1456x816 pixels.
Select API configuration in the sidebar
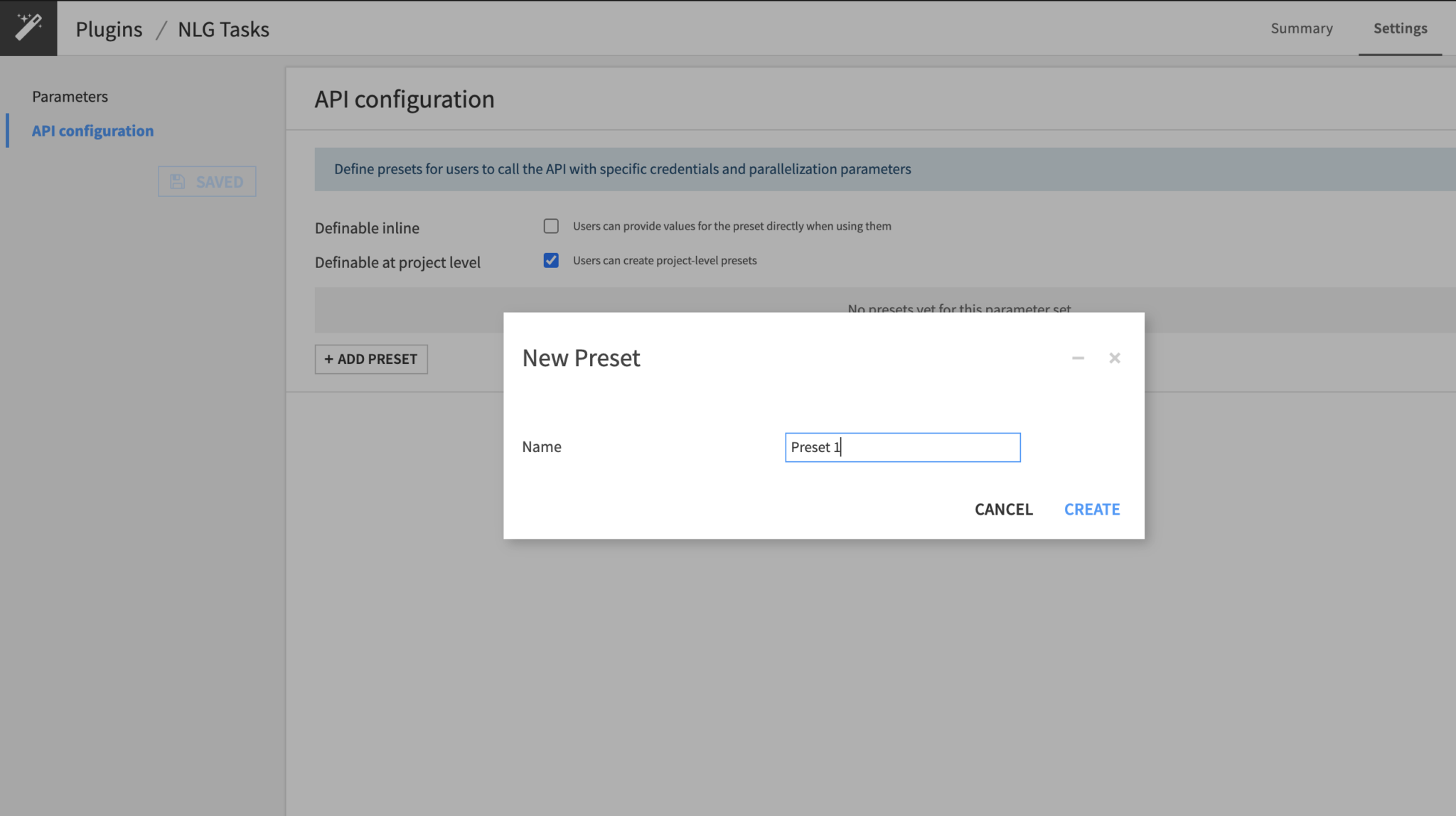(92, 130)
